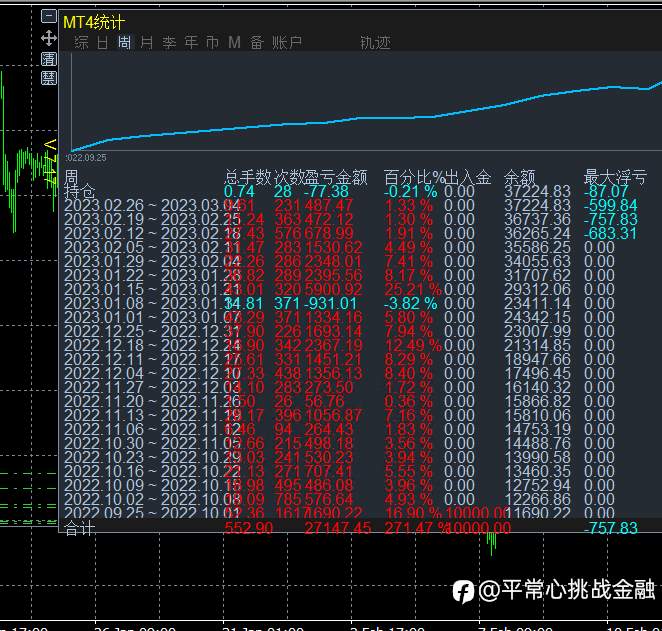Select the 持仓 open positions row
Viewport: 662px width, 631px height.
pyautogui.click(x=80, y=192)
